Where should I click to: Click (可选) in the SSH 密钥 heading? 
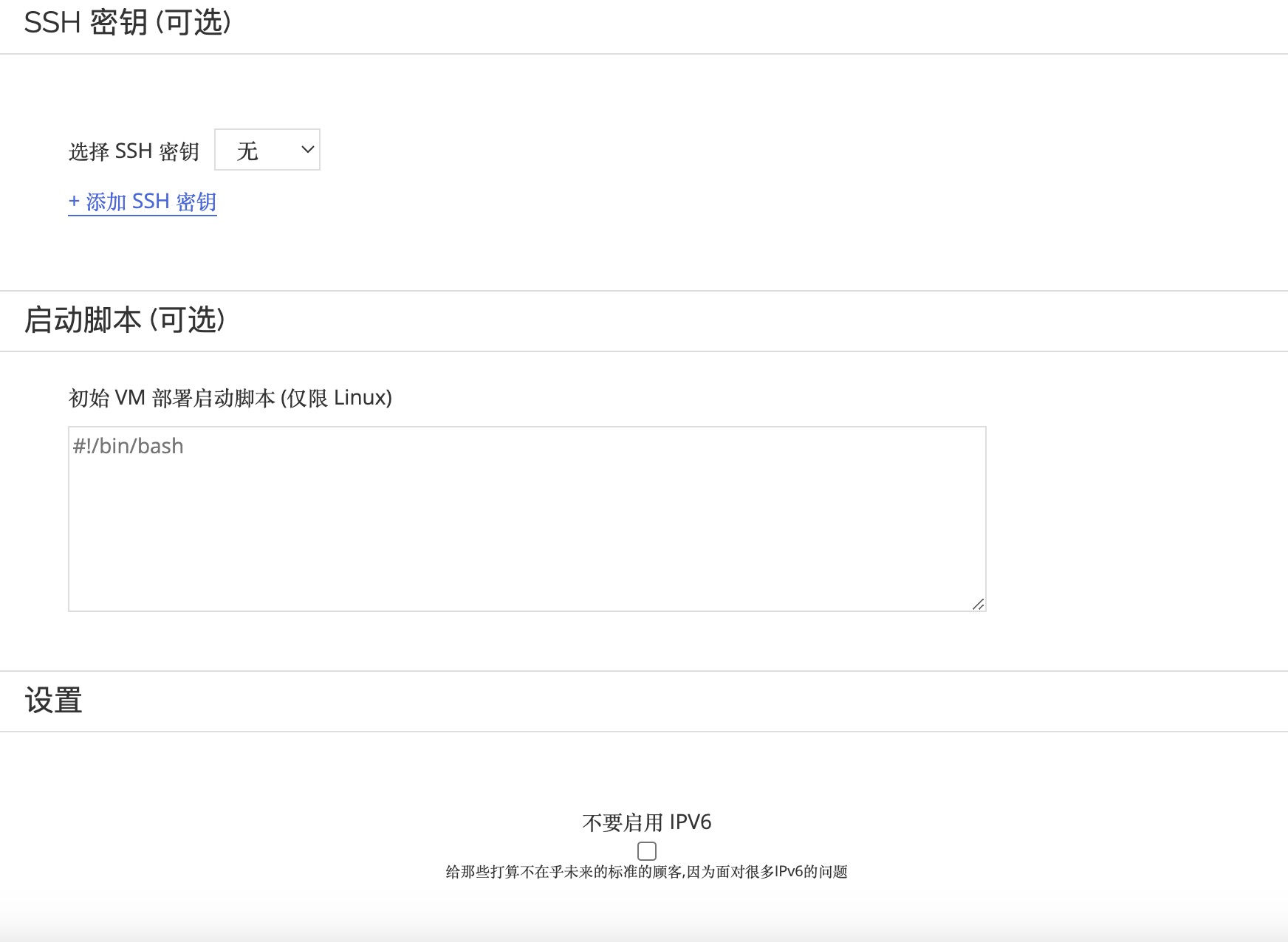pos(193,23)
